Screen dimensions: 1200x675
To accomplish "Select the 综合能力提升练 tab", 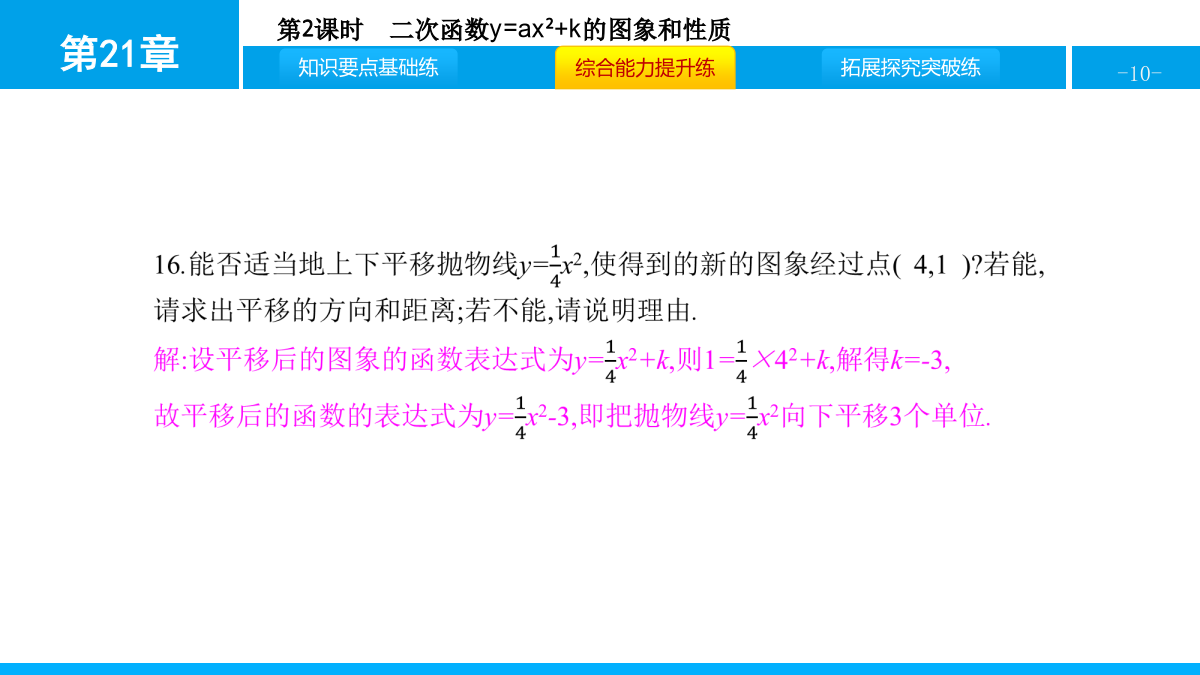I will point(645,68).
